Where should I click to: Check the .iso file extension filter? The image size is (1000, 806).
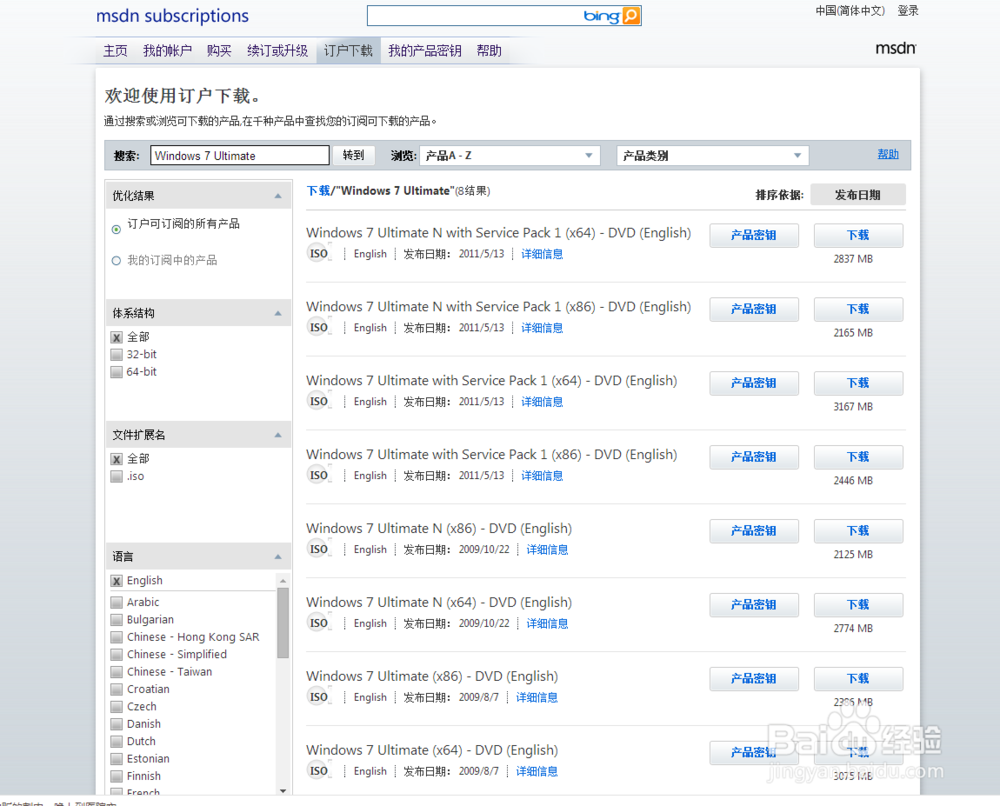[x=116, y=476]
